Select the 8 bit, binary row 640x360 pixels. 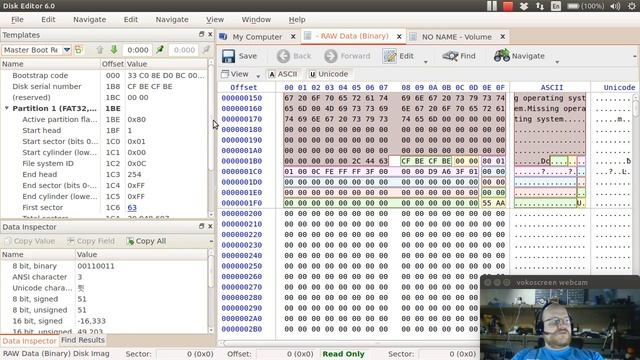pyautogui.click(x=104, y=266)
